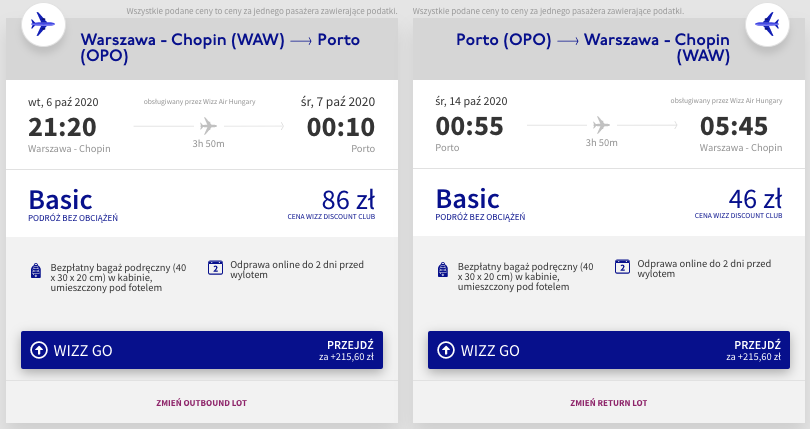The height and width of the screenshot is (429, 810).
Task: Click the ZMIEŃ OUTBOUND LOT link
Action: pos(201,403)
